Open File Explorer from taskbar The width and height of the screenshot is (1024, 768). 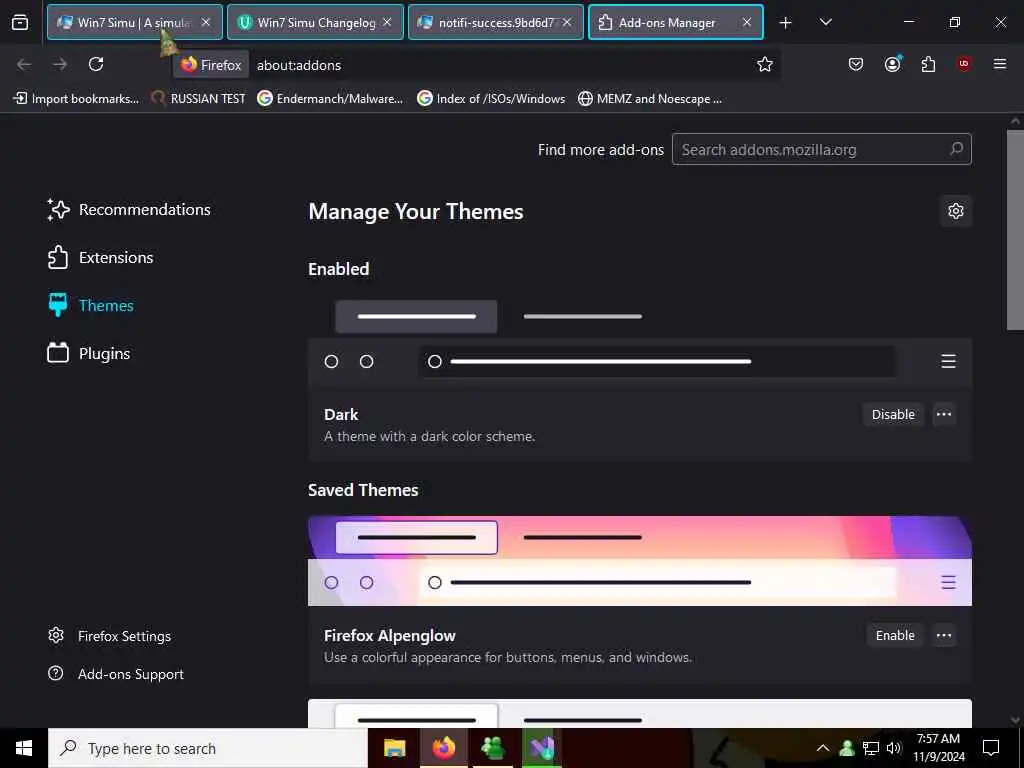394,748
